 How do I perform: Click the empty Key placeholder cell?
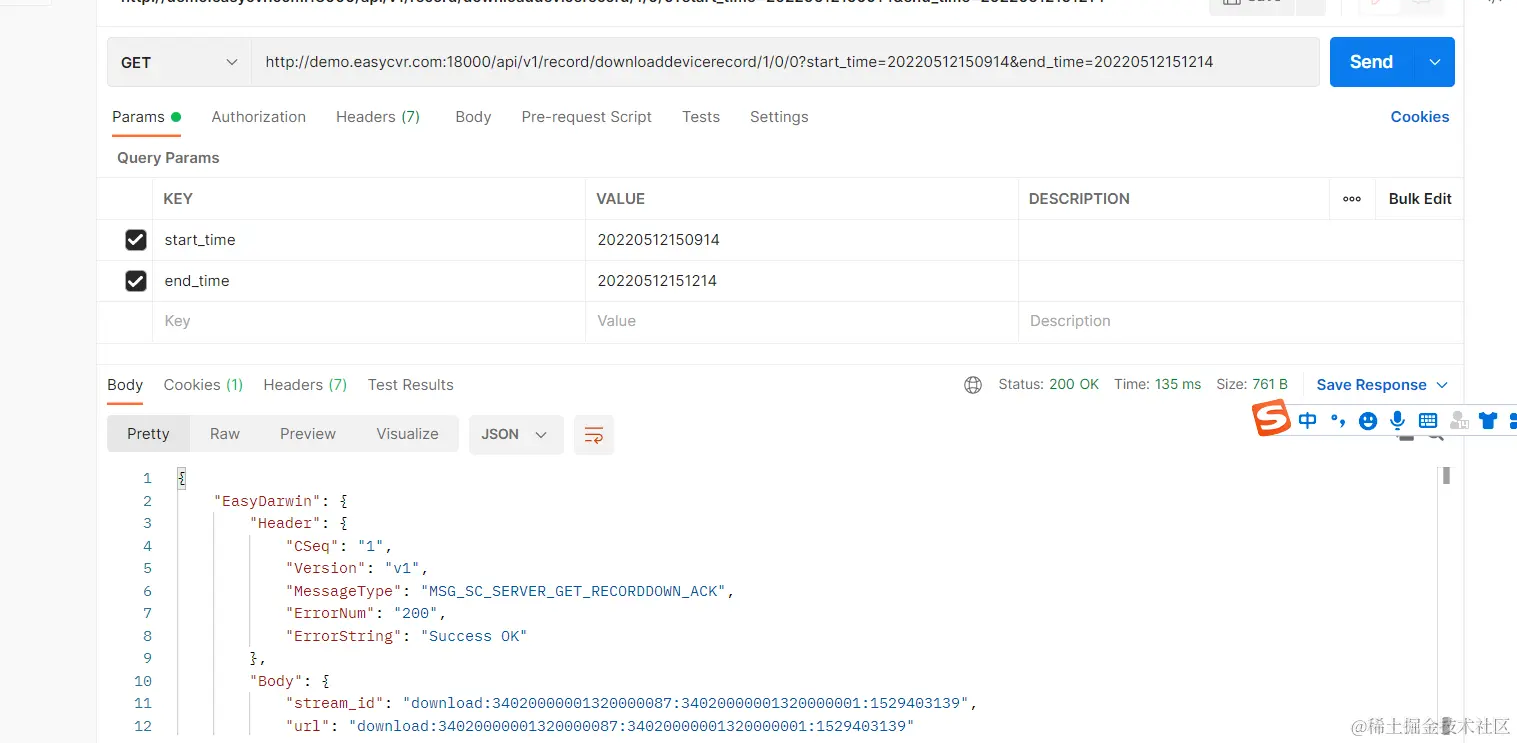(369, 321)
